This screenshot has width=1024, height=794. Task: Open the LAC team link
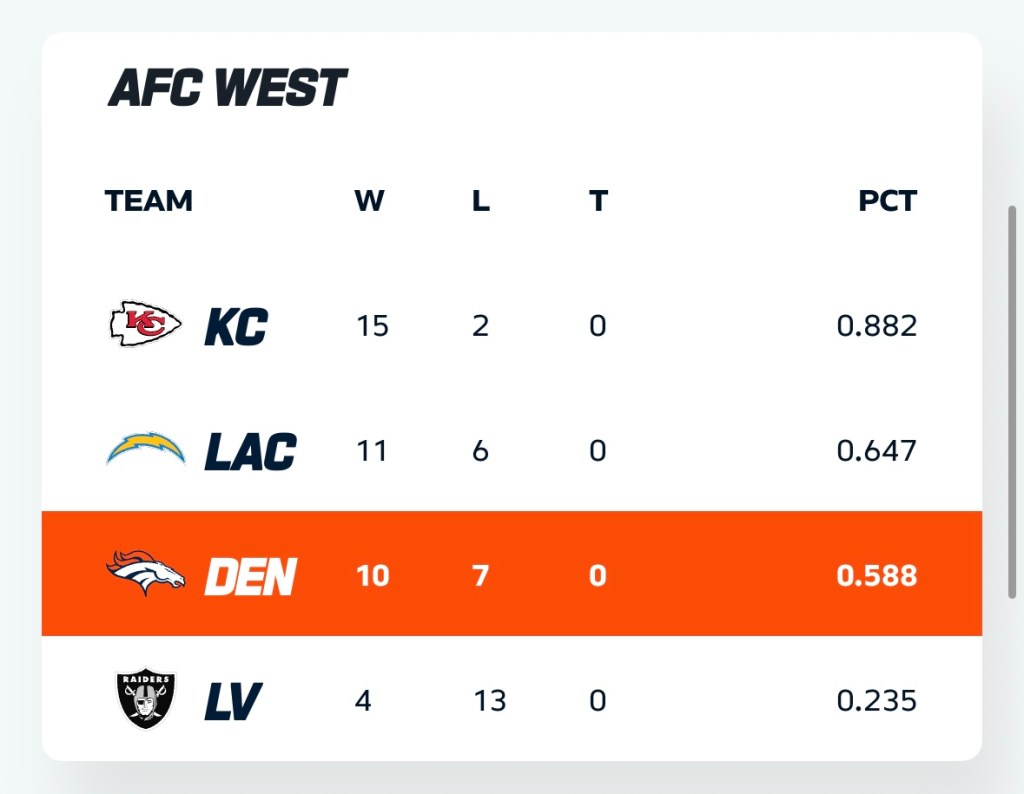click(250, 452)
